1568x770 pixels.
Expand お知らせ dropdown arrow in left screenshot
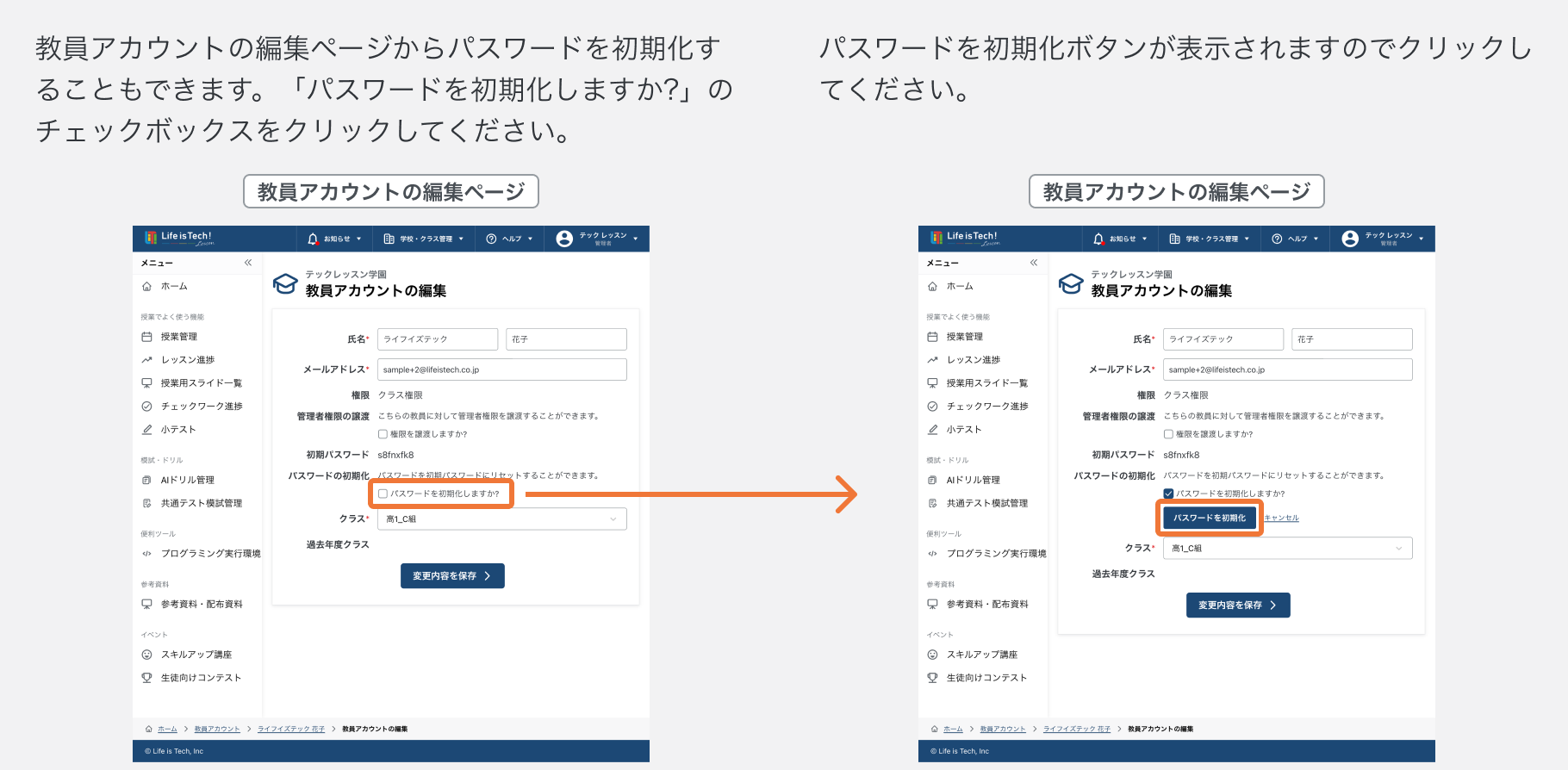[358, 239]
